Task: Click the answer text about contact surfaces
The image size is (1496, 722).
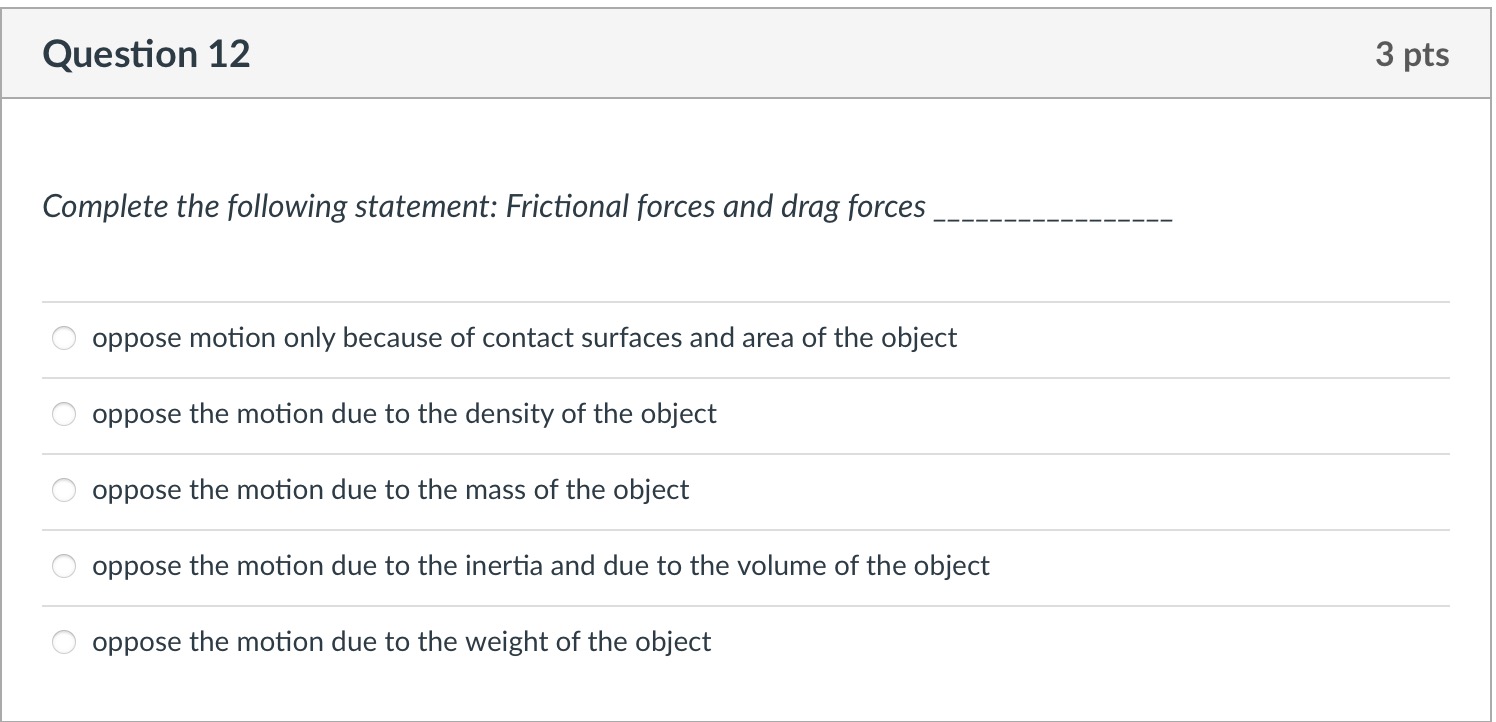Action: click(x=524, y=338)
